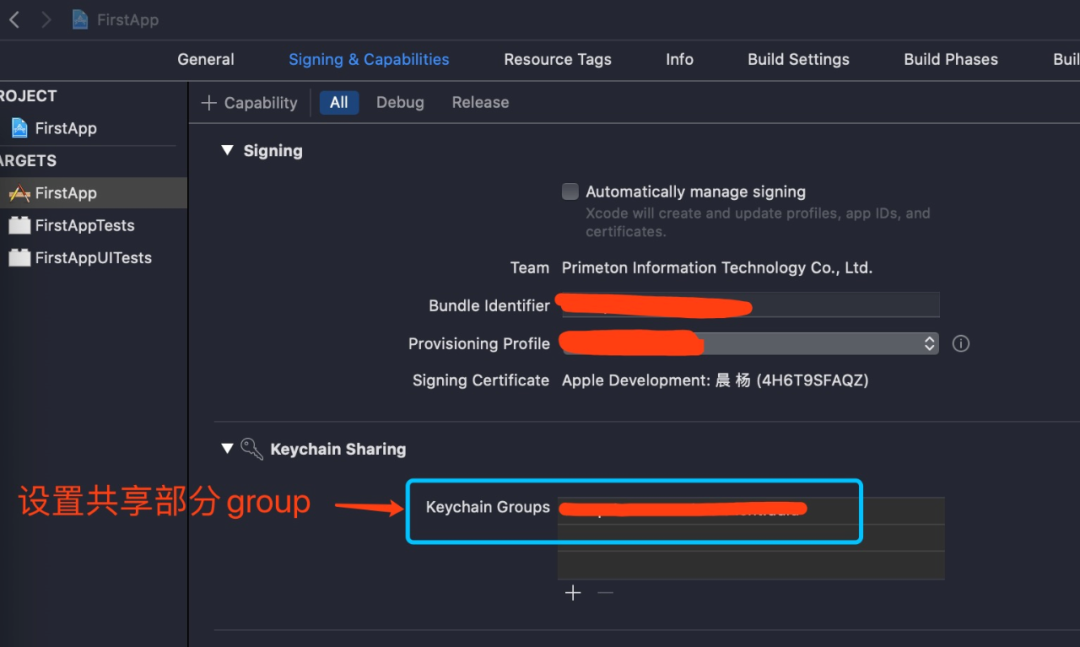This screenshot has height=647, width=1080.
Task: Click the Provisioning Profile info icon
Action: 961,343
